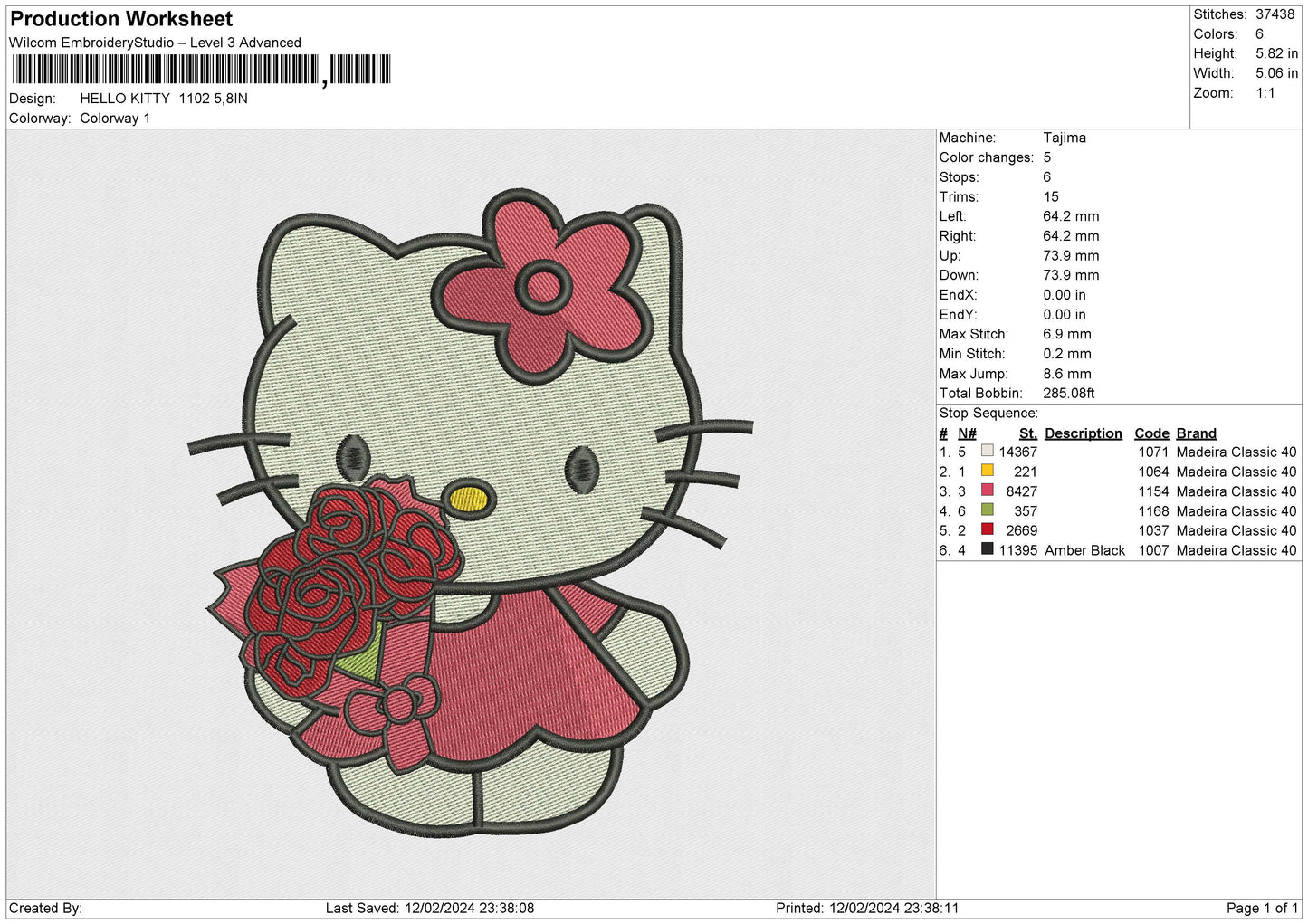Click the Zoom value 1:1

click(x=1265, y=93)
